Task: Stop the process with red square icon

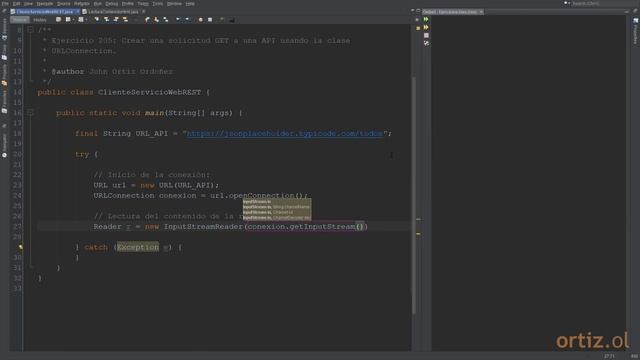Action: (426, 36)
